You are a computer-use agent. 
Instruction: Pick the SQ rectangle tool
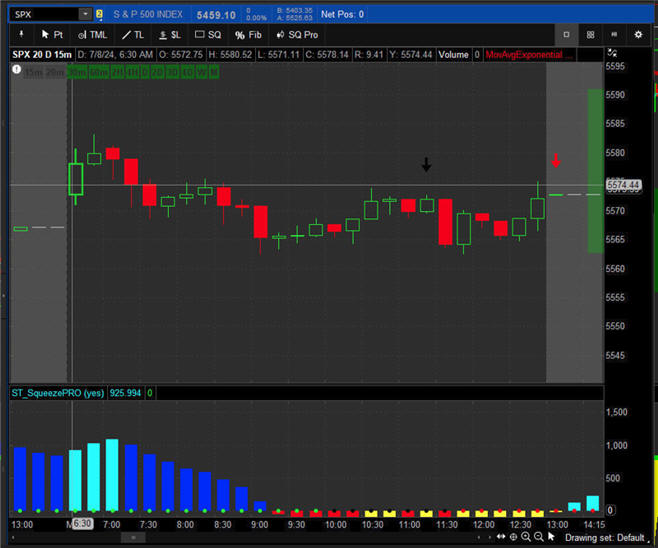pyautogui.click(x=207, y=34)
